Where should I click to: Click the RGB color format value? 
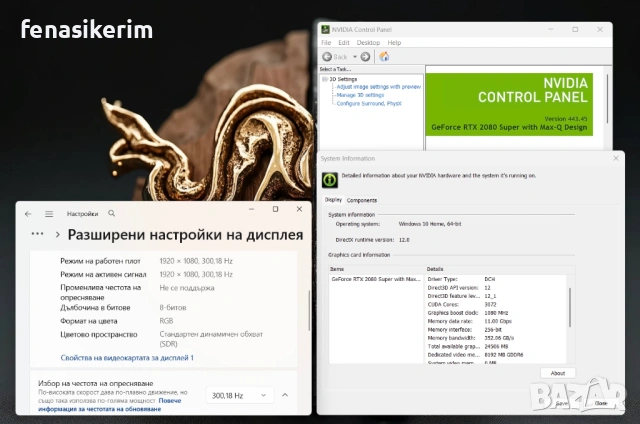tap(166, 321)
